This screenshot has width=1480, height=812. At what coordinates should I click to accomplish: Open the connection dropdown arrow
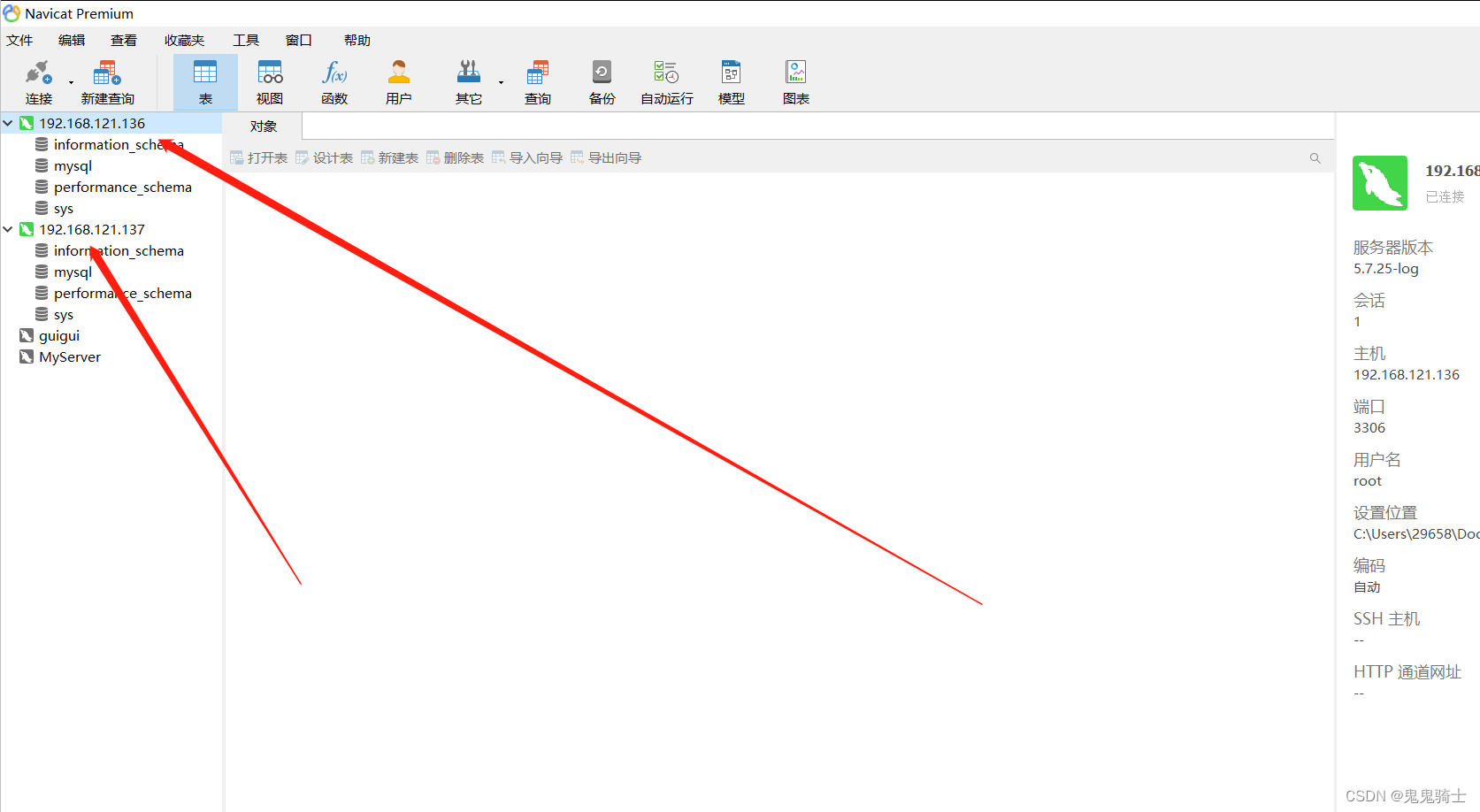[71, 83]
